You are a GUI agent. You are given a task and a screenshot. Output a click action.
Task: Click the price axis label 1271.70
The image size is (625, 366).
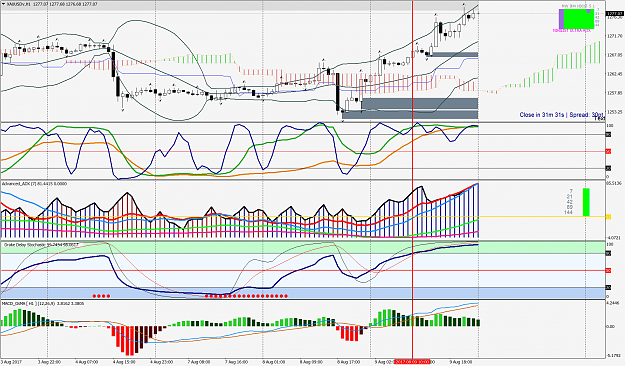point(614,36)
